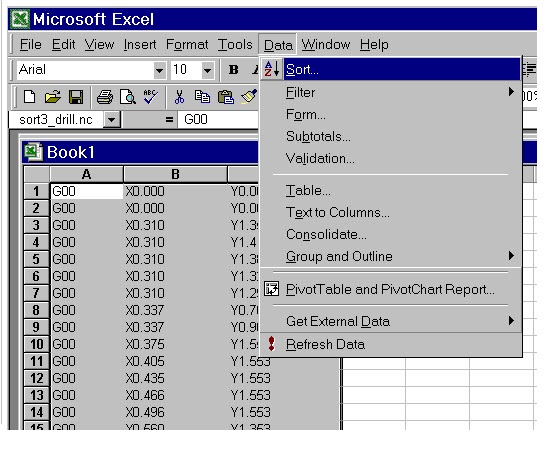This screenshot has width=550, height=450.
Task: Click cell B8 containing X0.337
Action: [x=175, y=310]
